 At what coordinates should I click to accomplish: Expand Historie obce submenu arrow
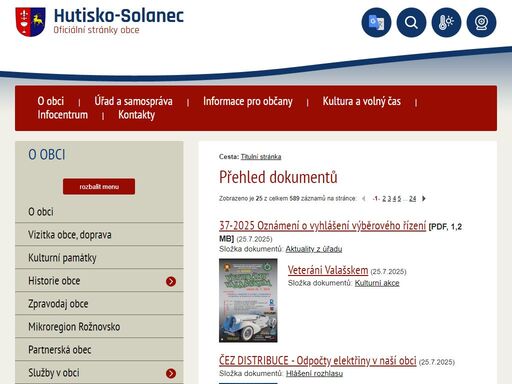pyautogui.click(x=171, y=282)
